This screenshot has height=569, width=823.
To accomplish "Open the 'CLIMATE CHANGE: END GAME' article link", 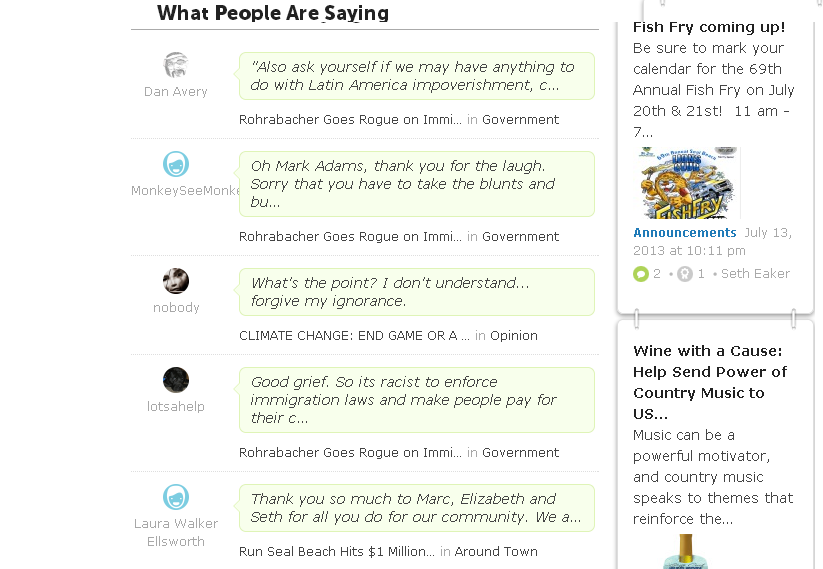I will pyautogui.click(x=353, y=336).
